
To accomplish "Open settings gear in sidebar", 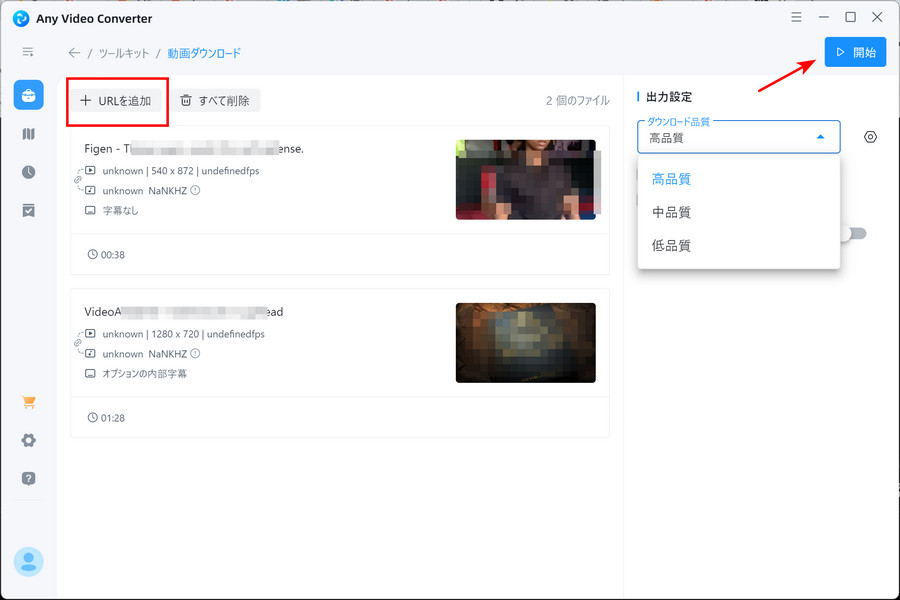I will [x=29, y=440].
